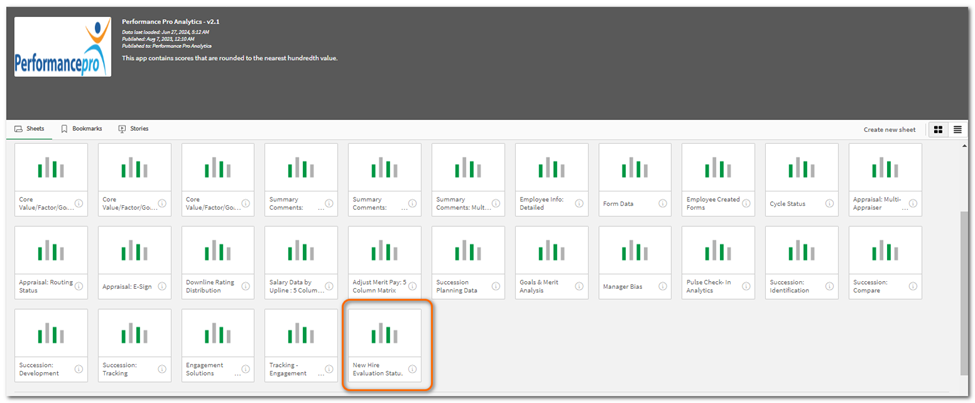Open the Employee Info: Detailed sheet thumbnail

552,168
